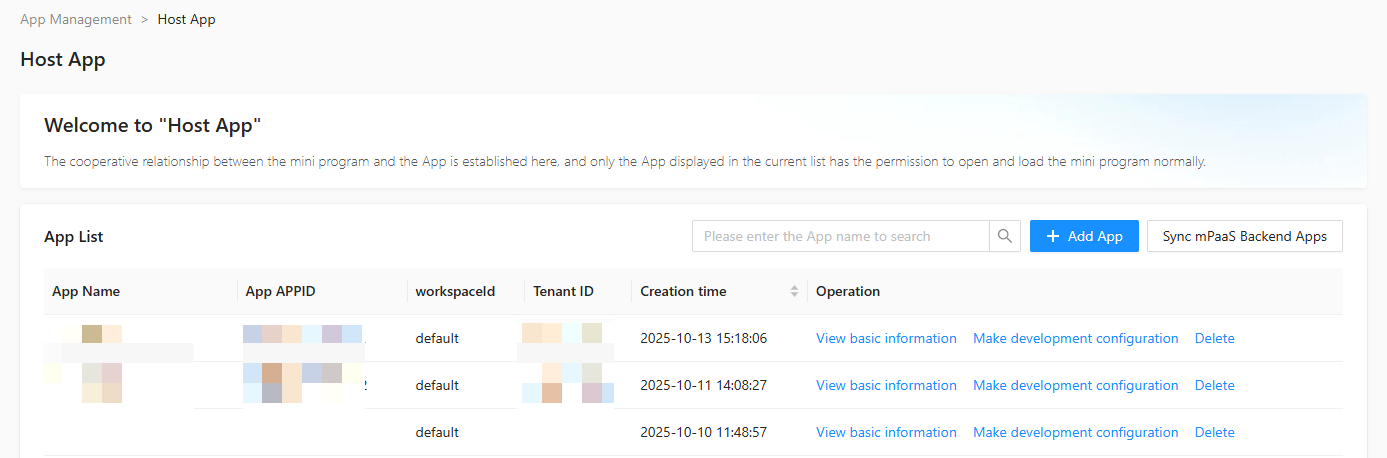This screenshot has height=458, width=1387.
Task: View basic information for the 2025-10-11 app
Action: click(886, 385)
